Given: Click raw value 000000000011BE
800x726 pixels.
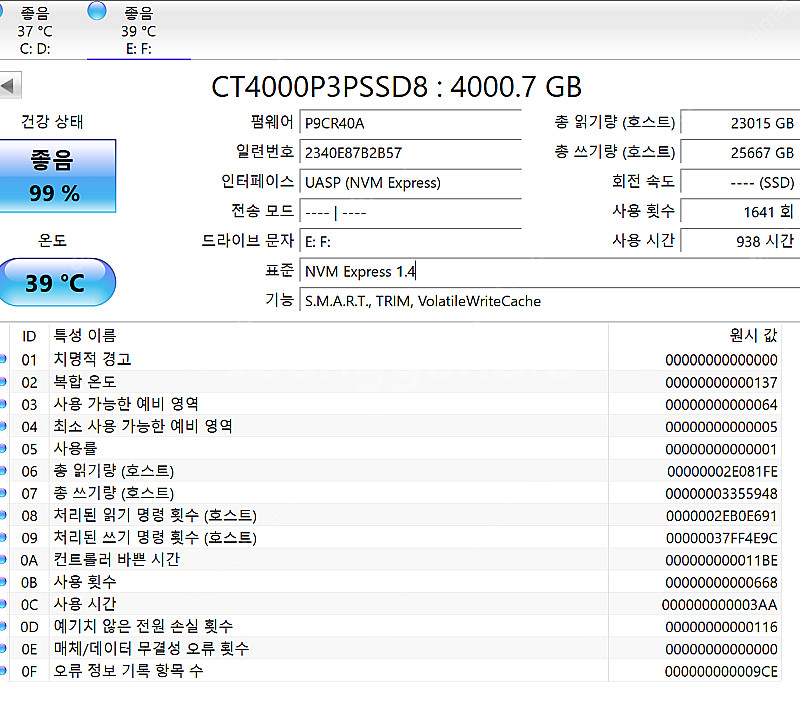Looking at the screenshot, I should coord(721,561).
